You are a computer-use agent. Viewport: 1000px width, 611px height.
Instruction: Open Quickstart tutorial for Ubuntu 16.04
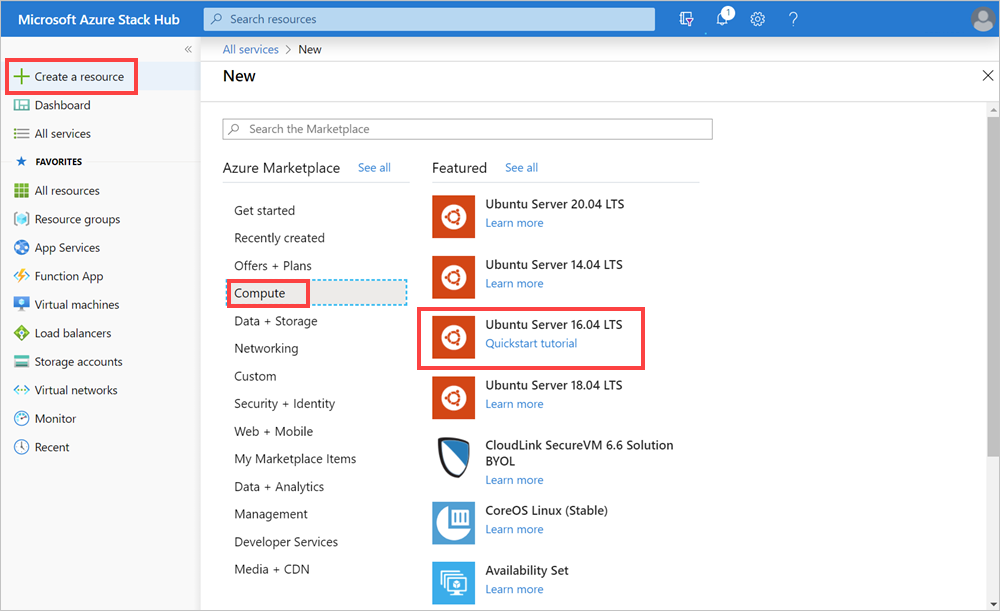tap(531, 343)
